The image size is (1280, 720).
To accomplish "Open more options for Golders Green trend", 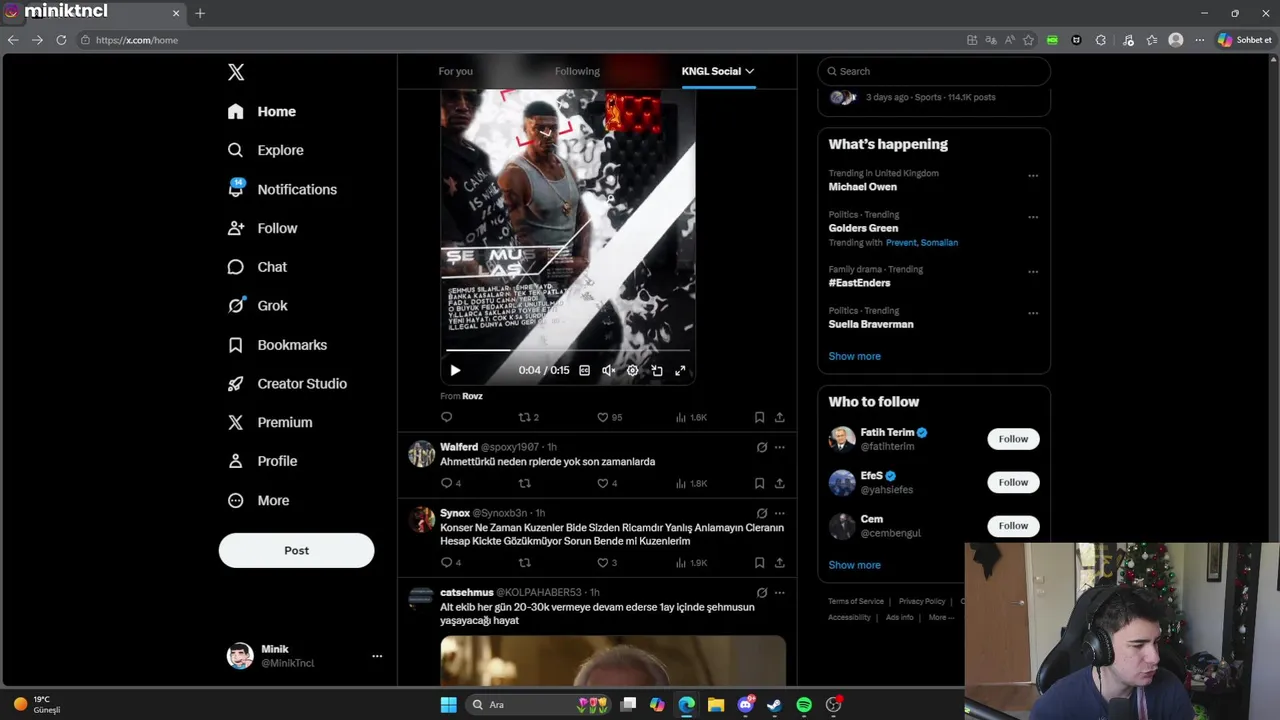I will pyautogui.click(x=1033, y=217).
